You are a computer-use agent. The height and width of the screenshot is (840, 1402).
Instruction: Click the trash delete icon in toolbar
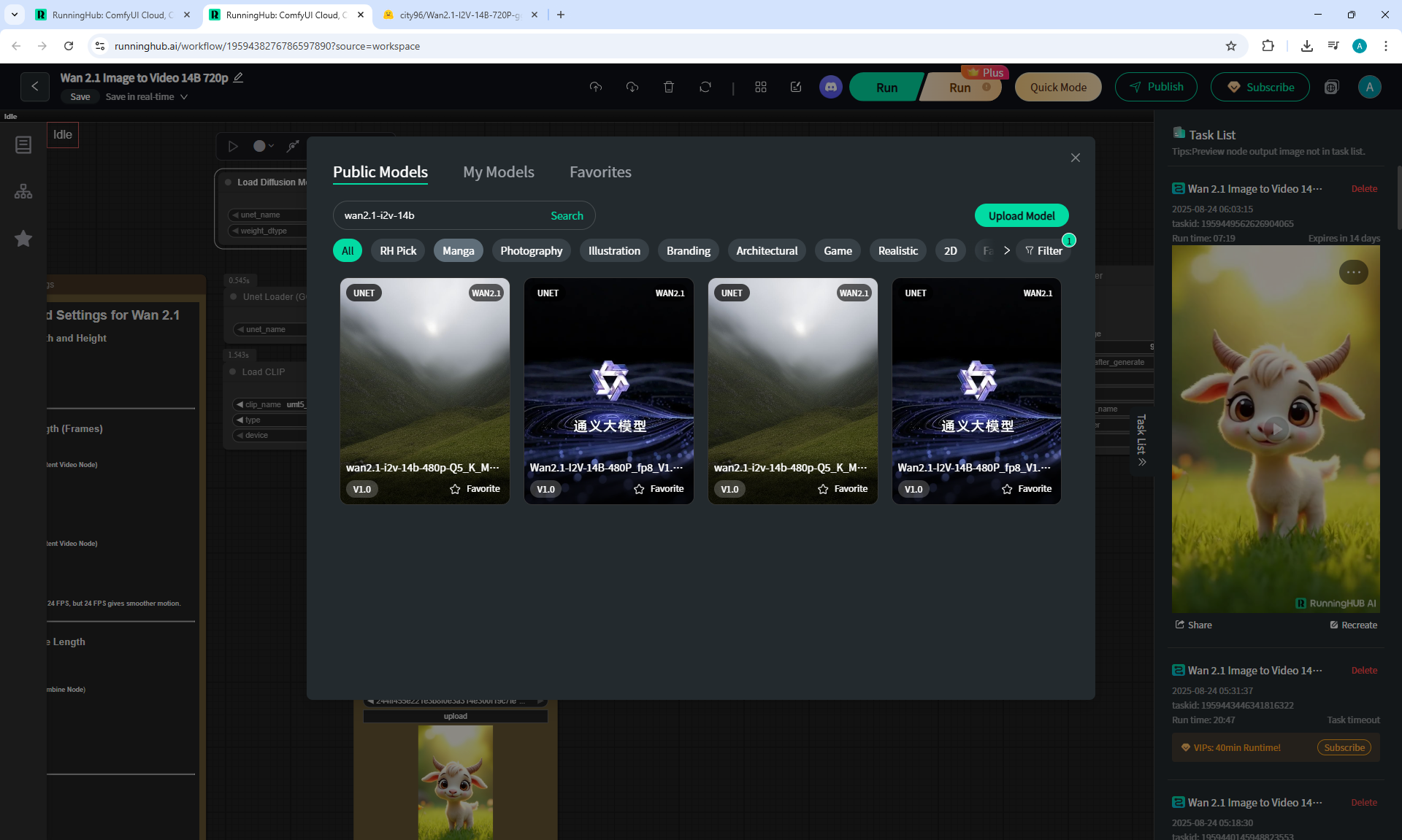[x=668, y=87]
